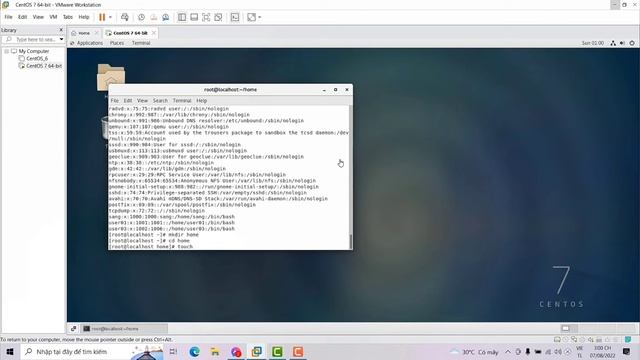Screen dimensions: 640x360
Task: Collapse the My Computer tree node
Action: point(7,51)
